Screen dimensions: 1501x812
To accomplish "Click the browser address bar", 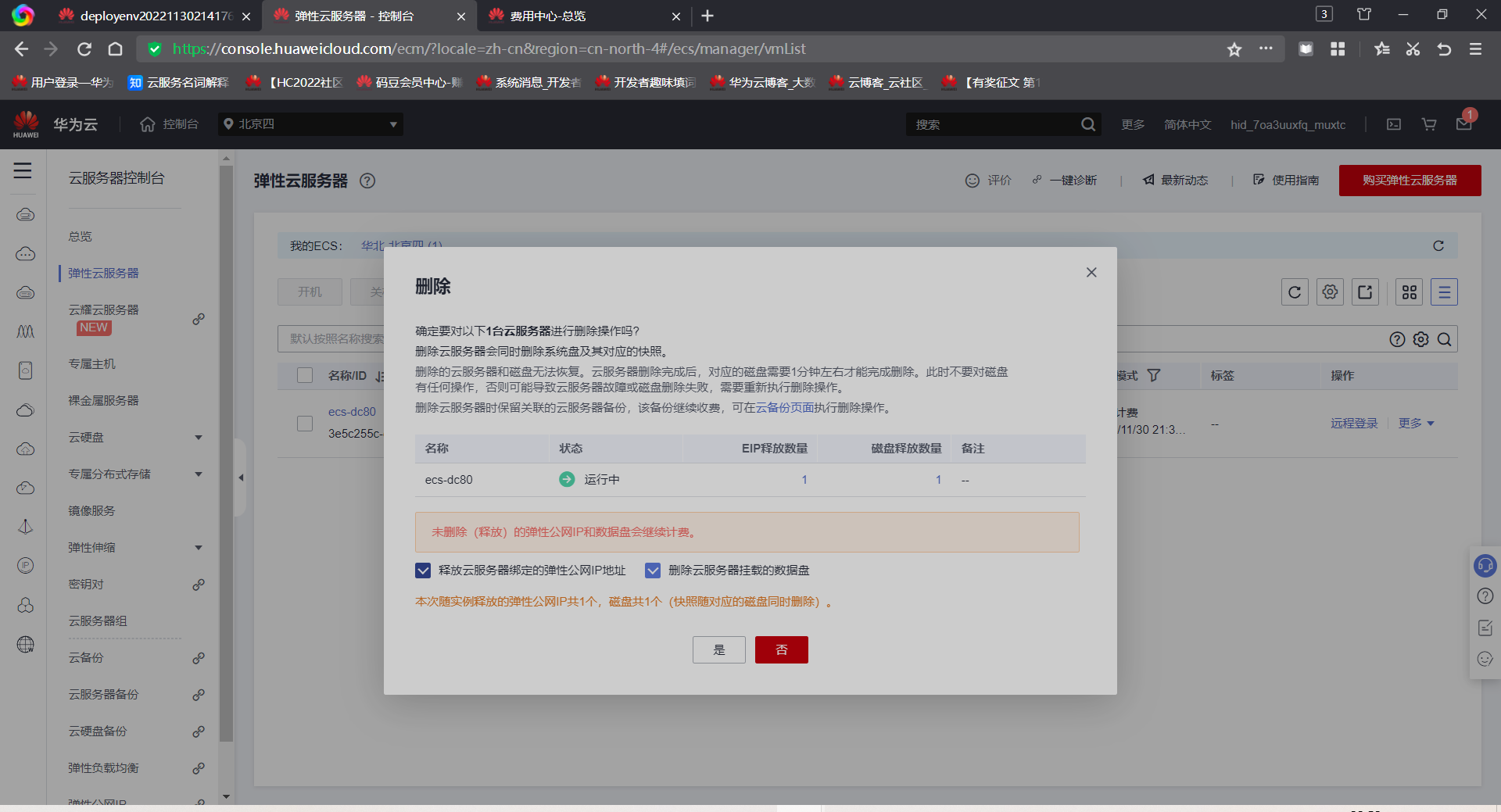I will tap(688, 49).
